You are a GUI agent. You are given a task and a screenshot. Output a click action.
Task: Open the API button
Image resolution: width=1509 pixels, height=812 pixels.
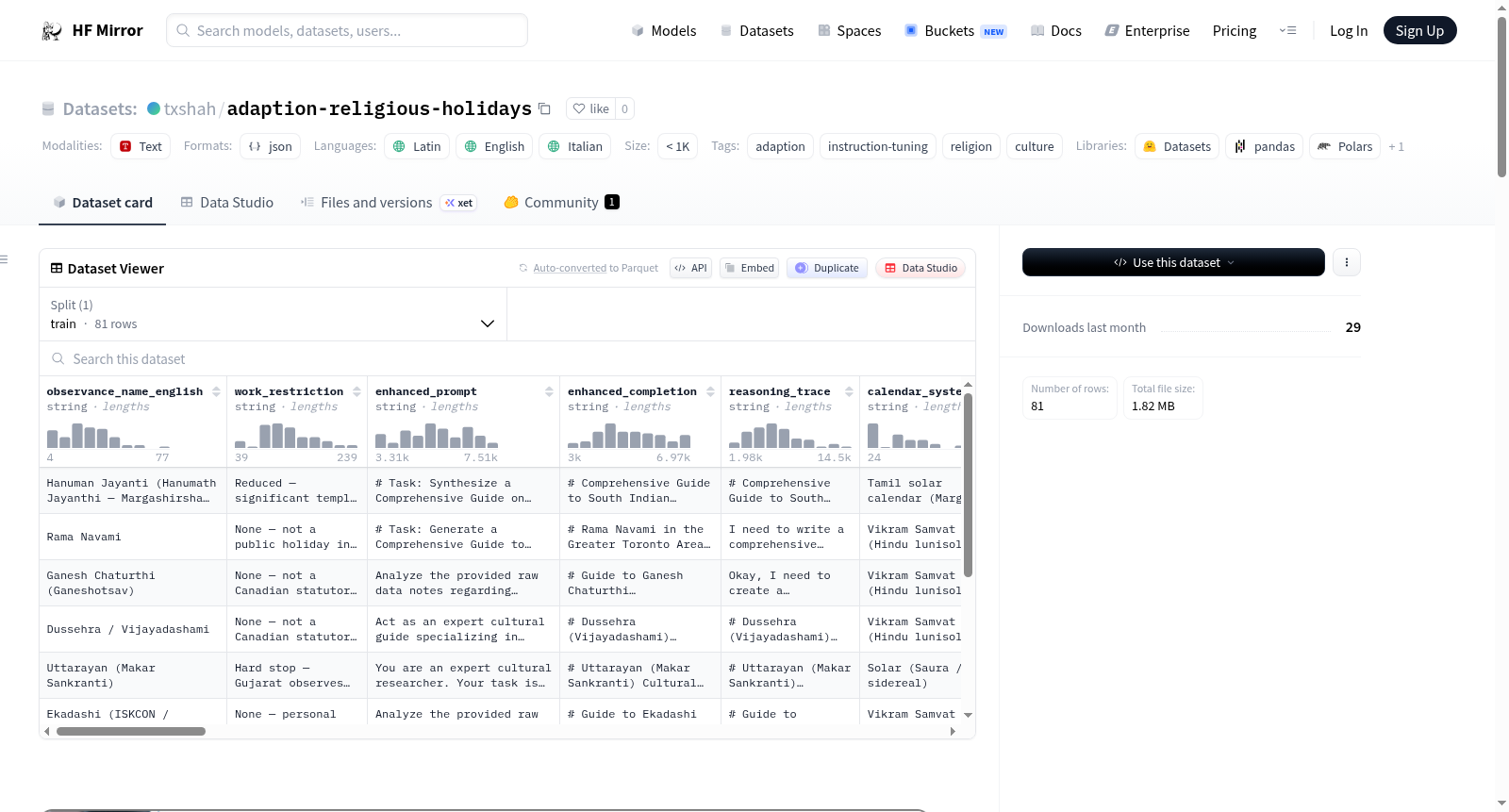690,268
